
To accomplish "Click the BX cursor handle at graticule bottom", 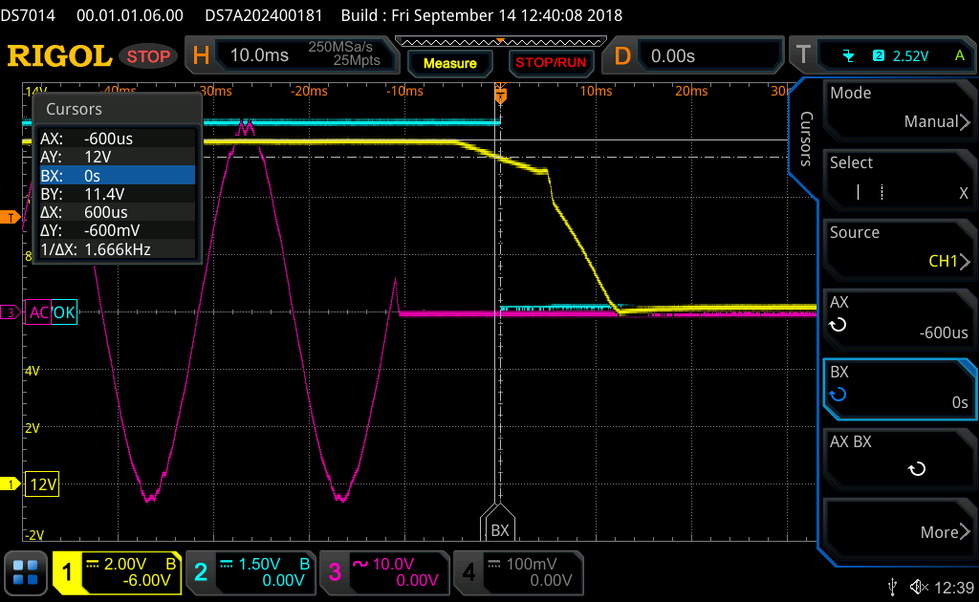I will (x=499, y=523).
